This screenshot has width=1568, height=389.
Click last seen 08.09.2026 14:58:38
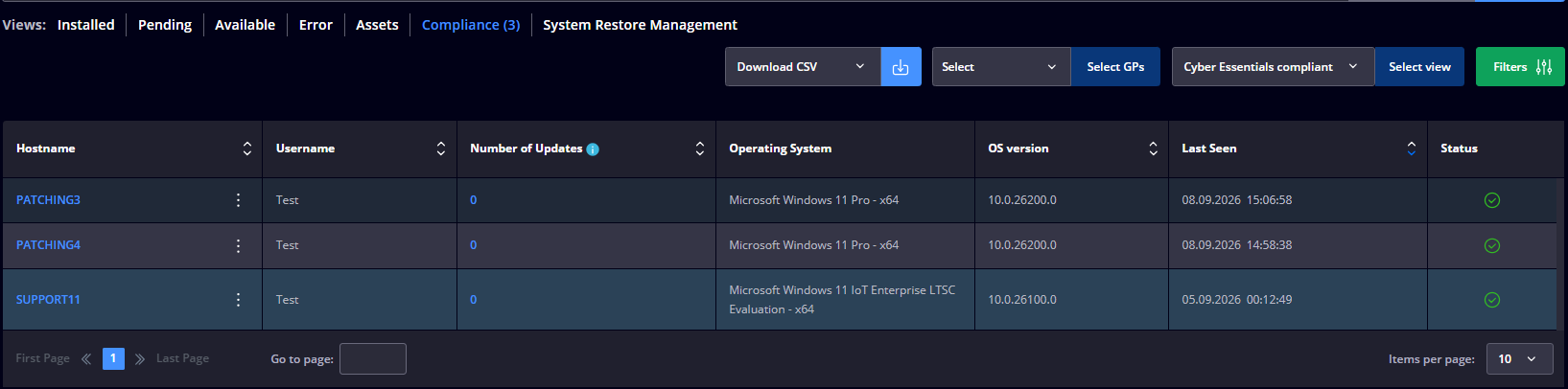1236,245
